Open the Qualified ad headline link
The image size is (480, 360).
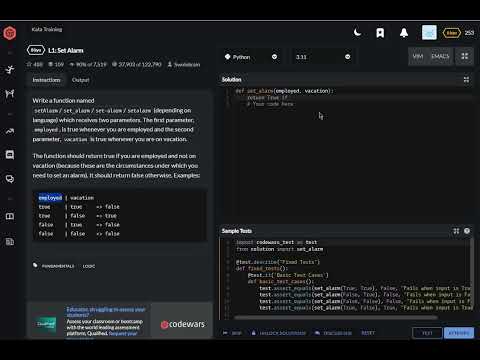pos(106,312)
